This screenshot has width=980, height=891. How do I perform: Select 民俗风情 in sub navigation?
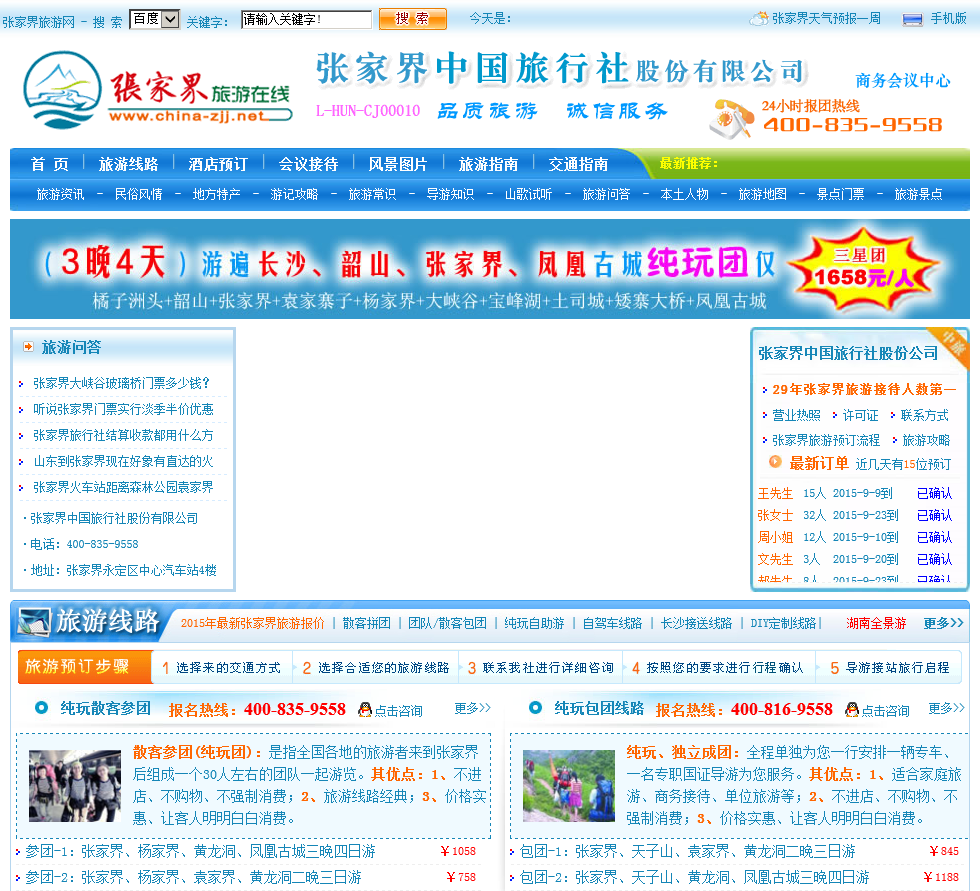[x=138, y=194]
